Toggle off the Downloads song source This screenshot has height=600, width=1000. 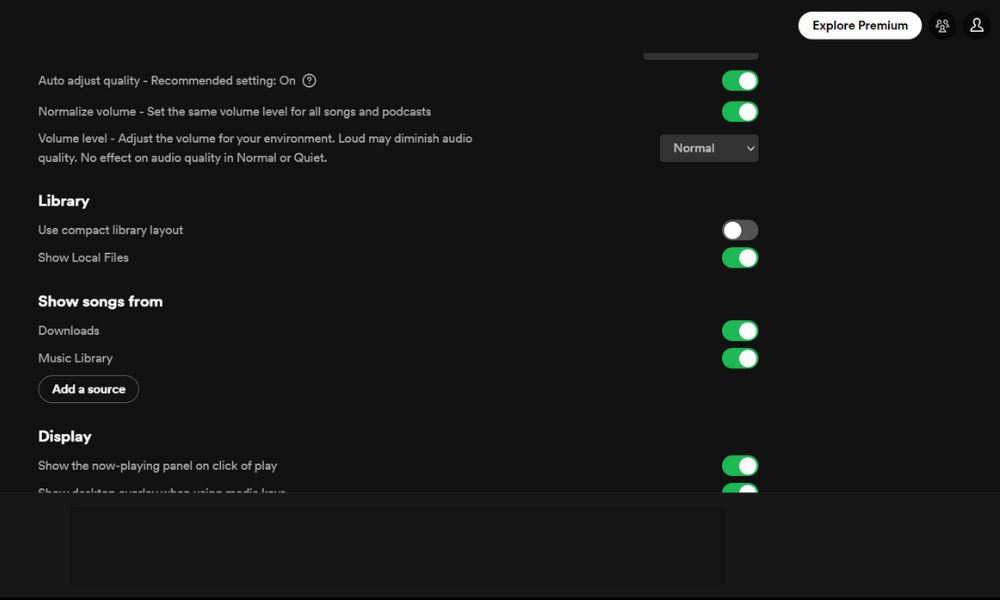pos(740,330)
